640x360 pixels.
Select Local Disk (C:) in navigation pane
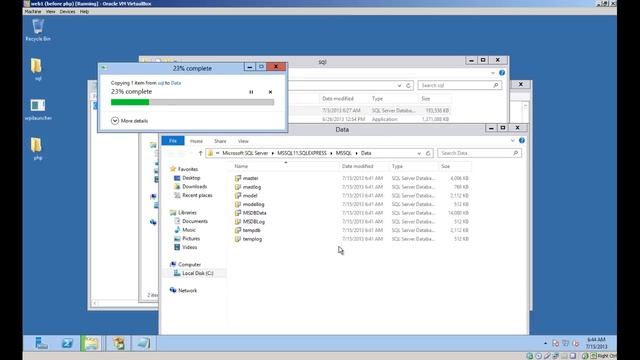(x=198, y=273)
